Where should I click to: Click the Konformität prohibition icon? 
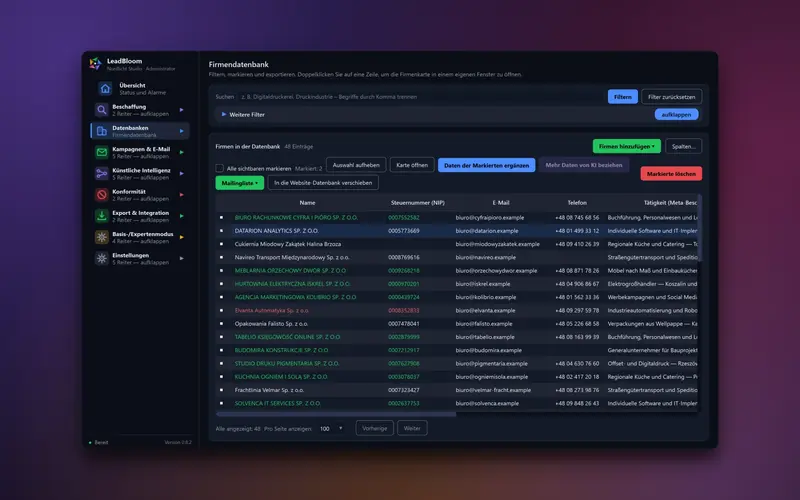click(x=102, y=195)
